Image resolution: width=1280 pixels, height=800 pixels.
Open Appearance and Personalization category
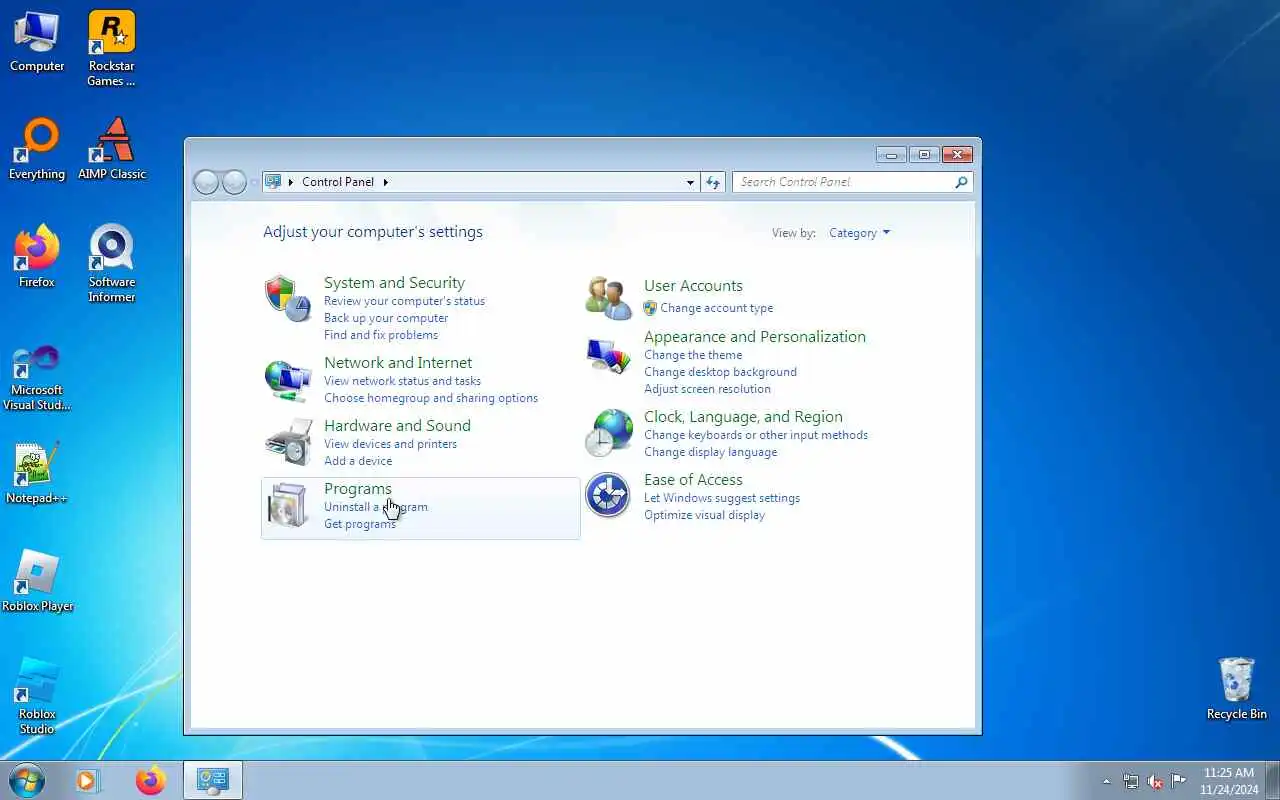pos(755,337)
